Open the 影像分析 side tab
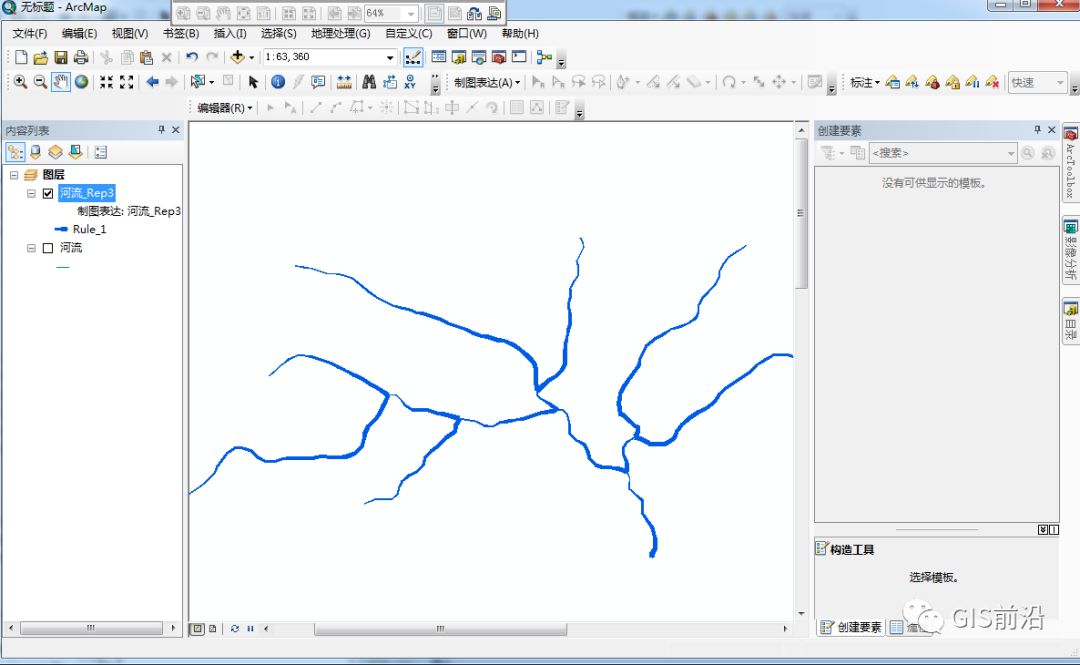The image size is (1080, 665). tap(1070, 250)
